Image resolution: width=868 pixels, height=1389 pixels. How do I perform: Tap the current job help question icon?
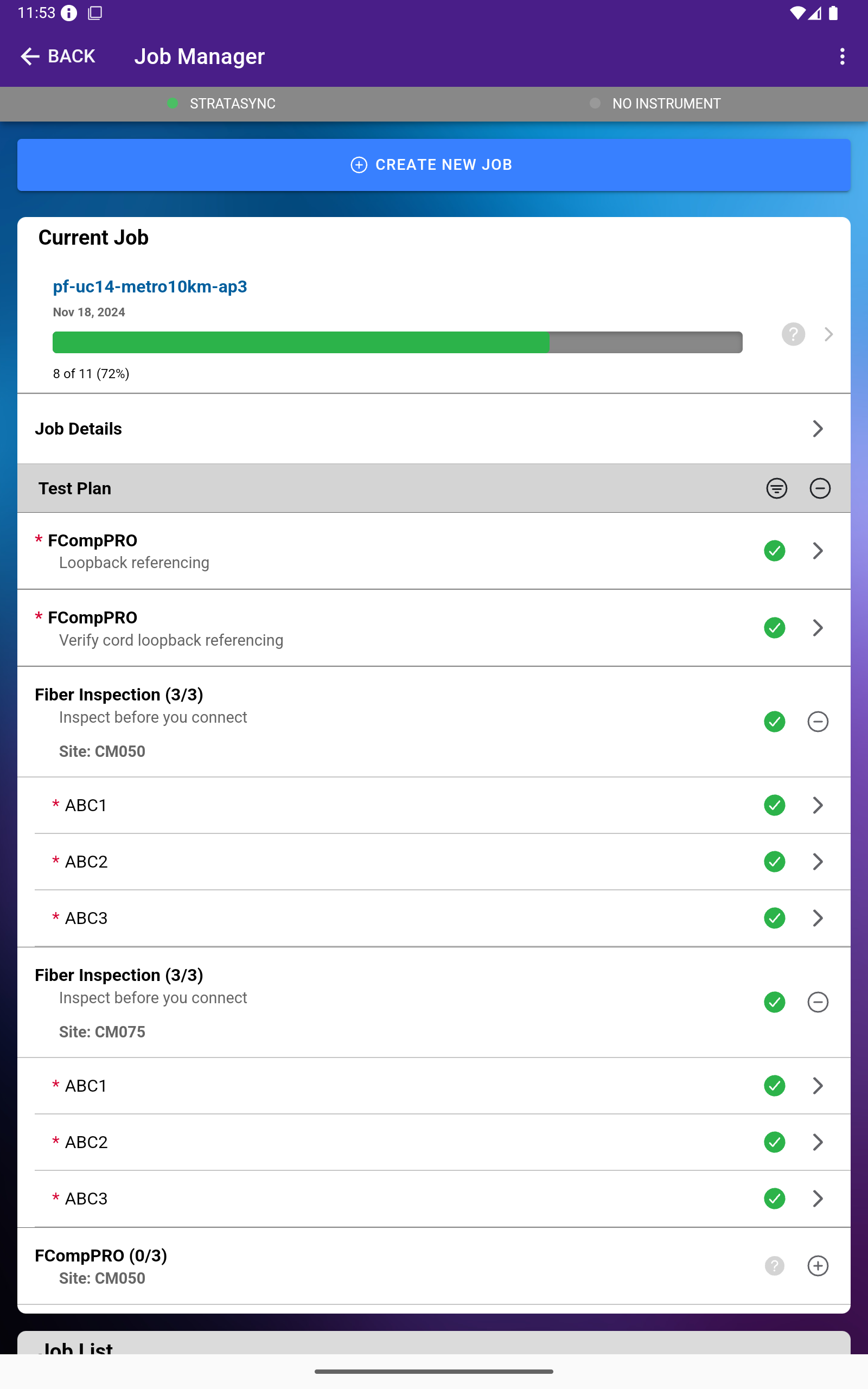click(793, 334)
